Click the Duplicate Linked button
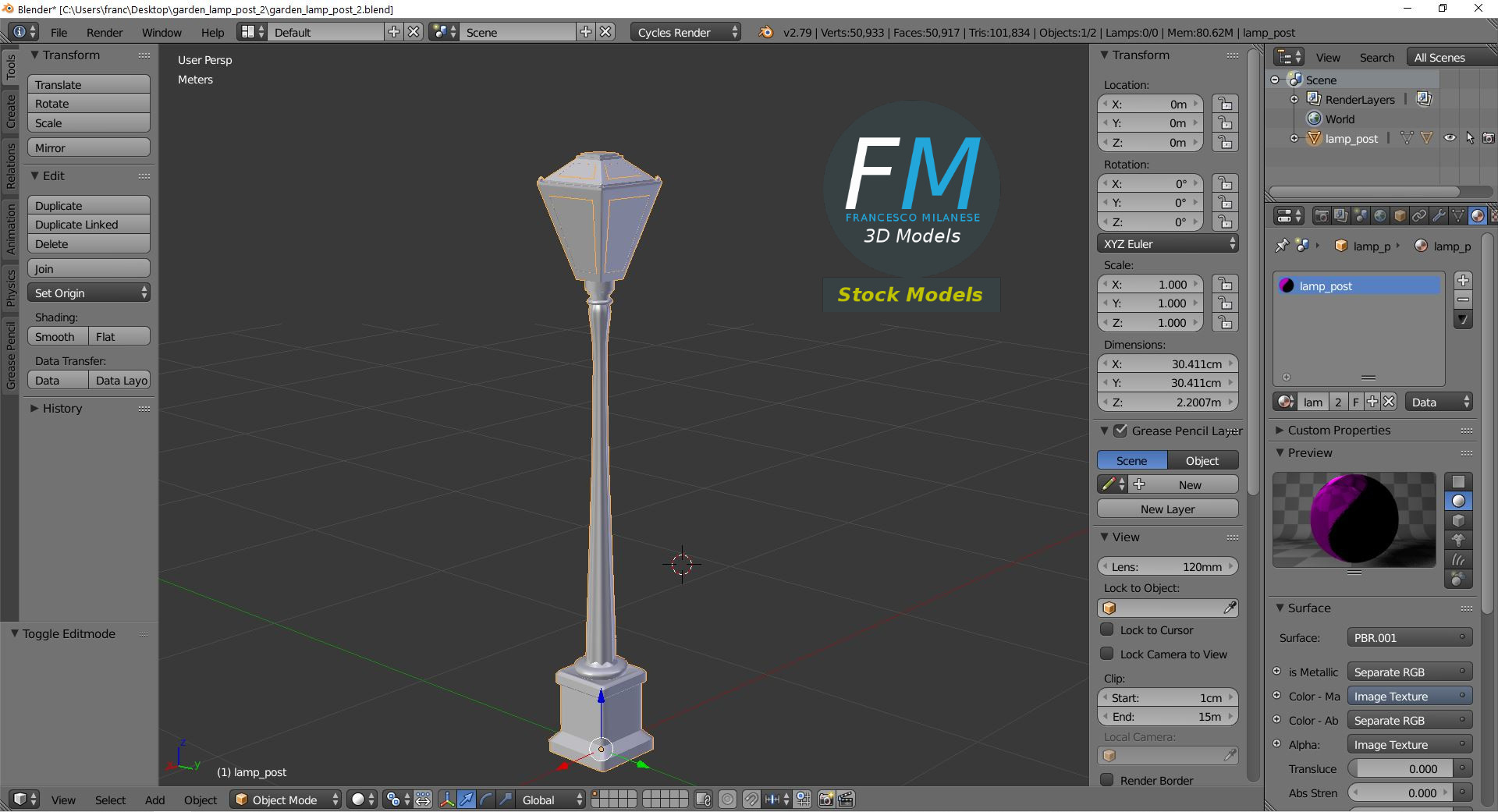Viewport: 1498px width, 812px height. coord(89,225)
